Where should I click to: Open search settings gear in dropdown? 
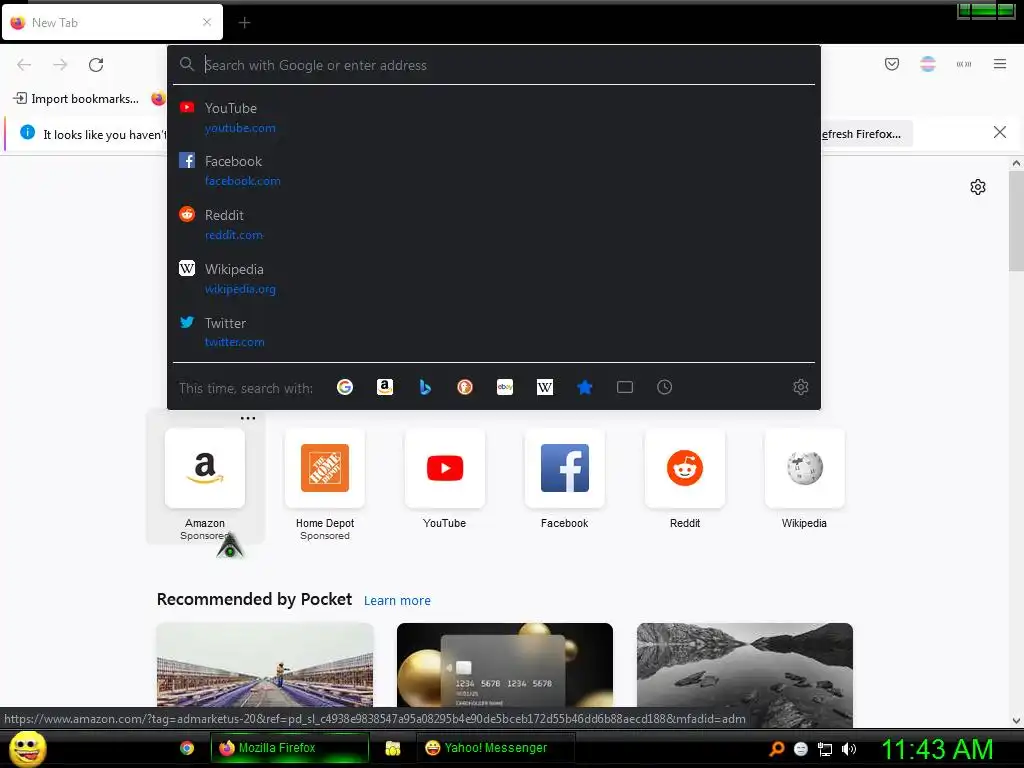click(801, 387)
